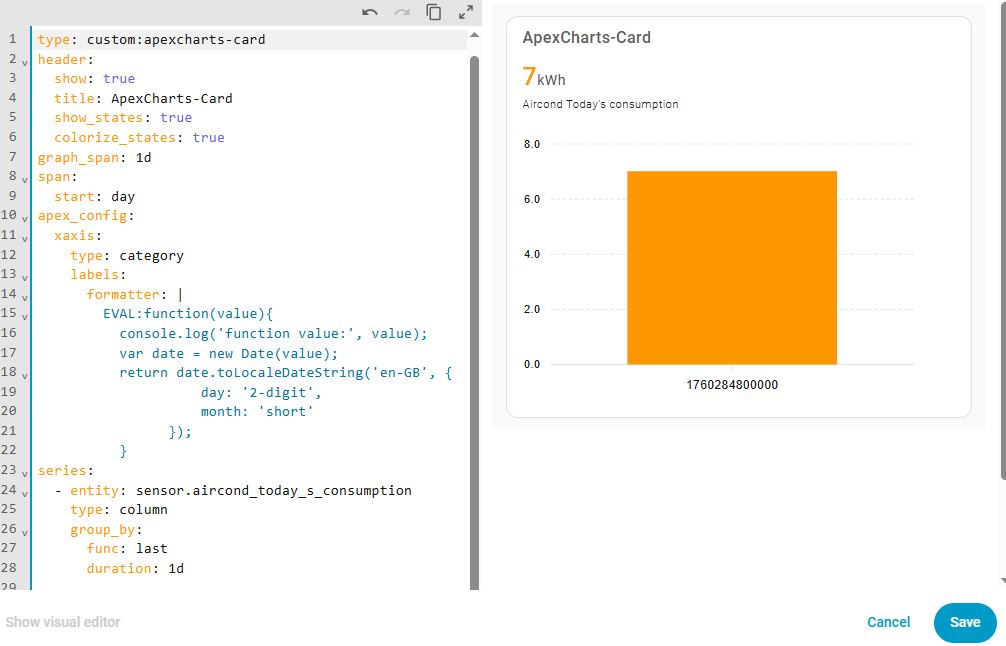Switch to Show visual editor
1006x646 pixels.
point(63,622)
